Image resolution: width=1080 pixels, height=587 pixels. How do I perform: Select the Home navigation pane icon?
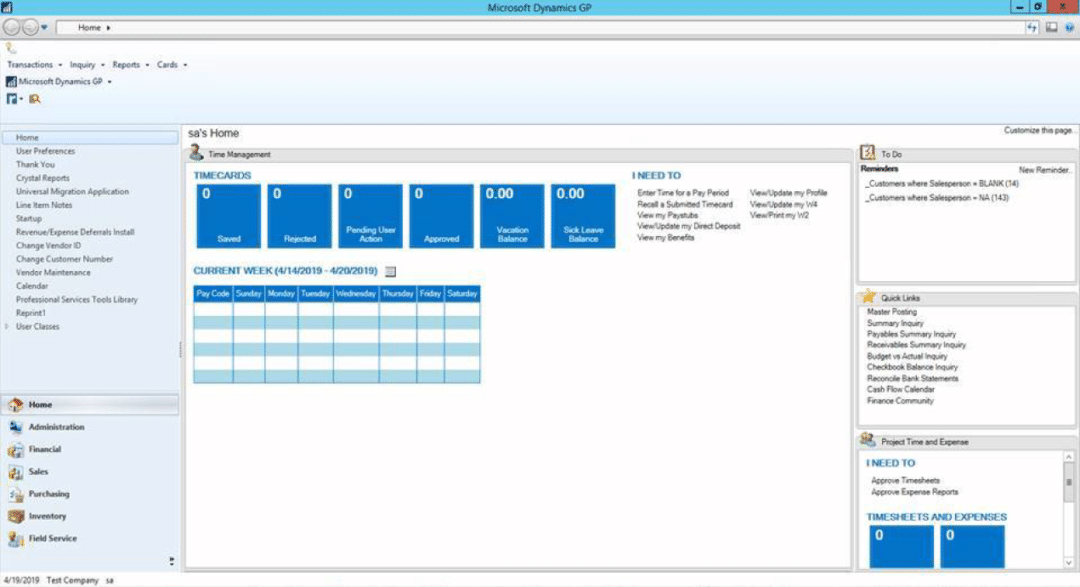coord(14,404)
